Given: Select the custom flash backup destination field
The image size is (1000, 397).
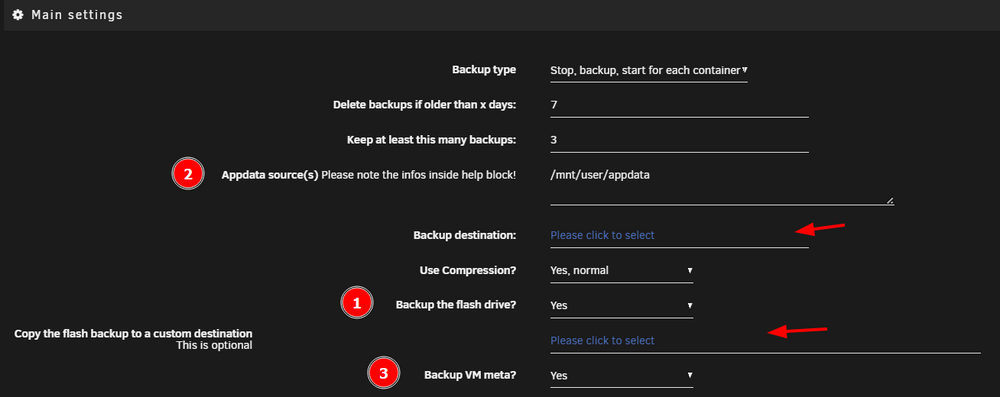Looking at the screenshot, I should (765, 341).
